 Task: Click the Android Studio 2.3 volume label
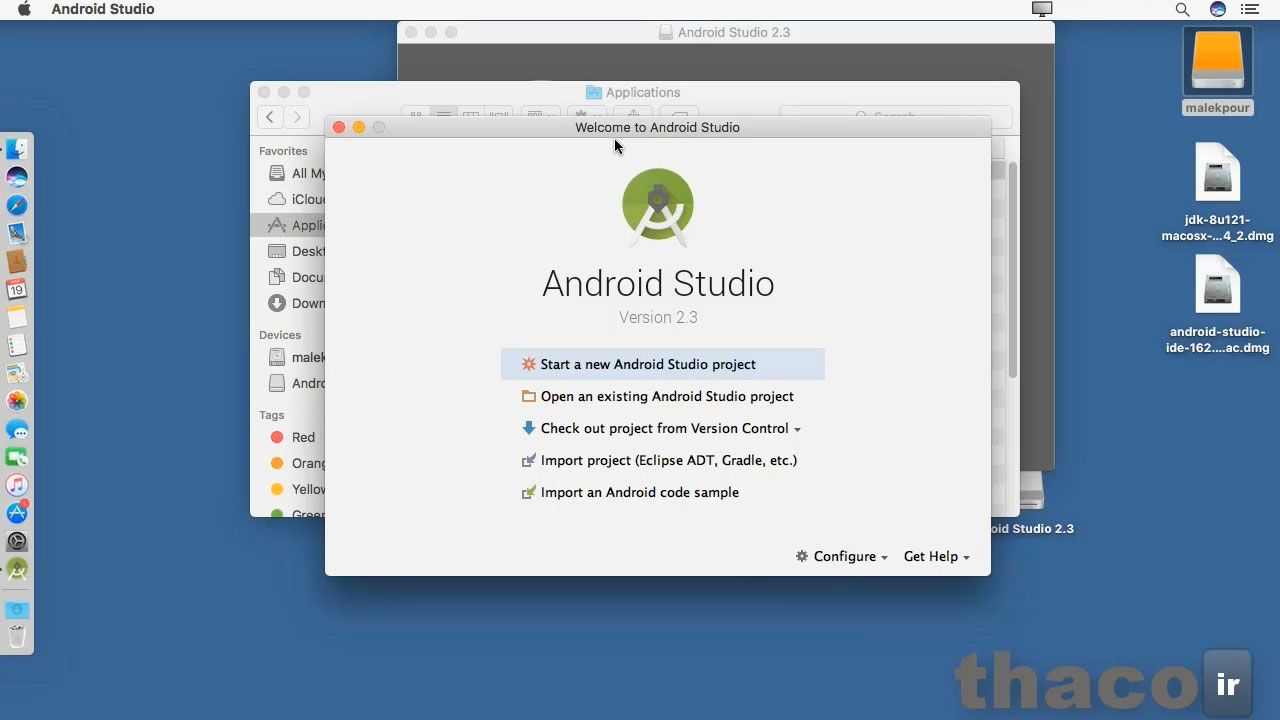tap(1033, 528)
